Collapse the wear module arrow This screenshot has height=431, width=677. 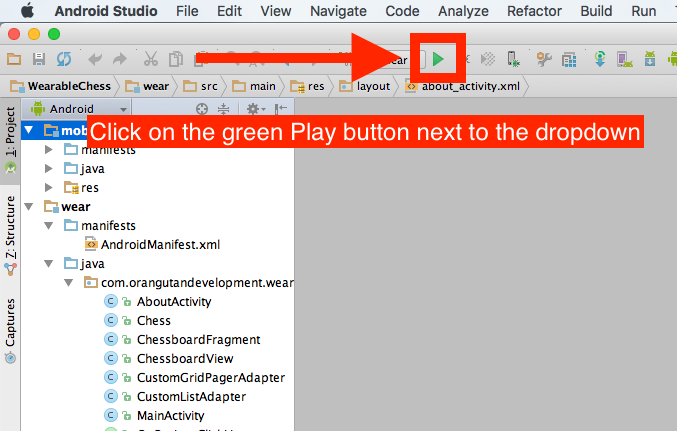pyautogui.click(x=28, y=206)
